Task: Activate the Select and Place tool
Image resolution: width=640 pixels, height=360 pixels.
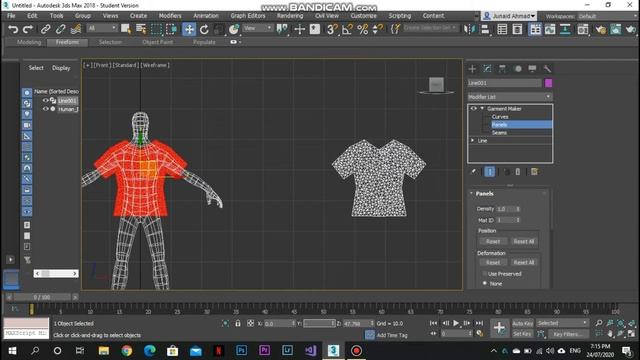Action: click(x=233, y=29)
